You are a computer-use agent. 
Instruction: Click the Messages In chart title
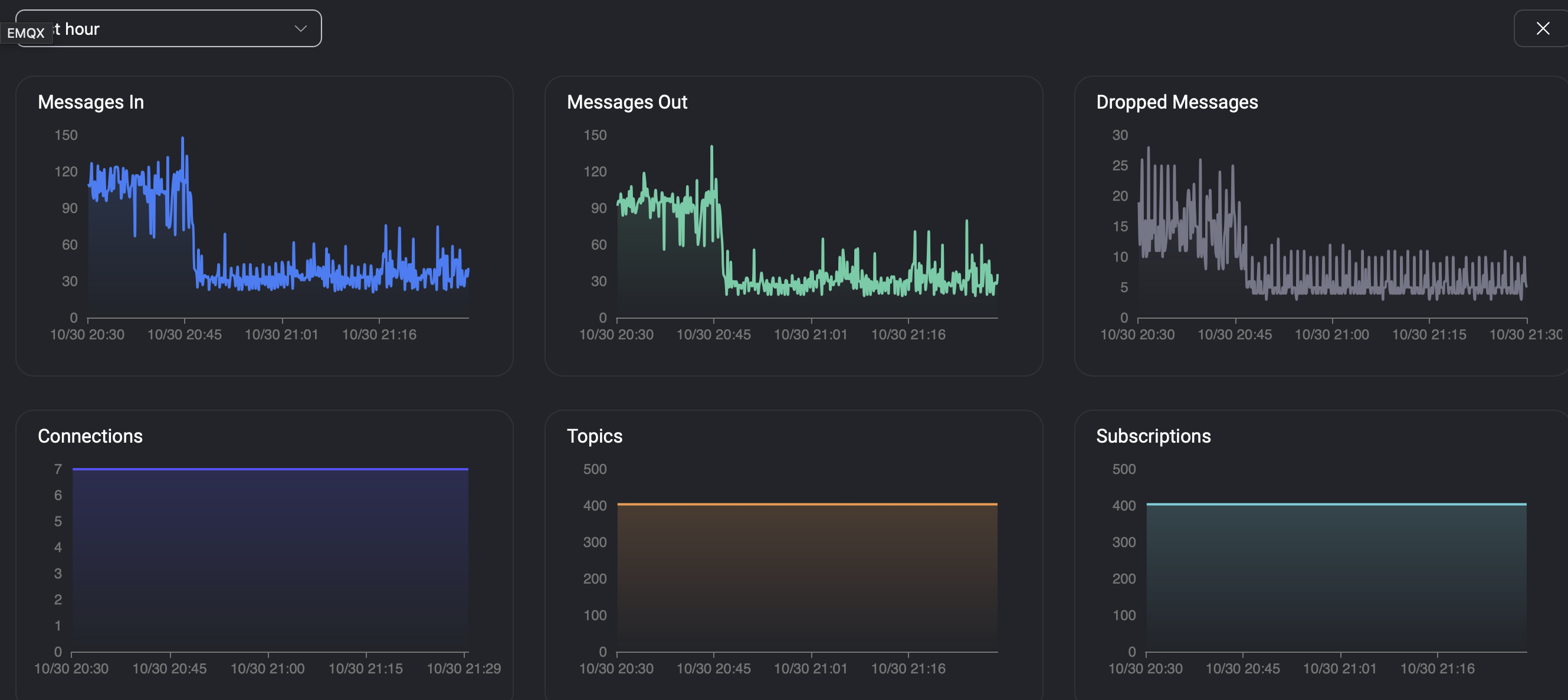click(x=91, y=102)
